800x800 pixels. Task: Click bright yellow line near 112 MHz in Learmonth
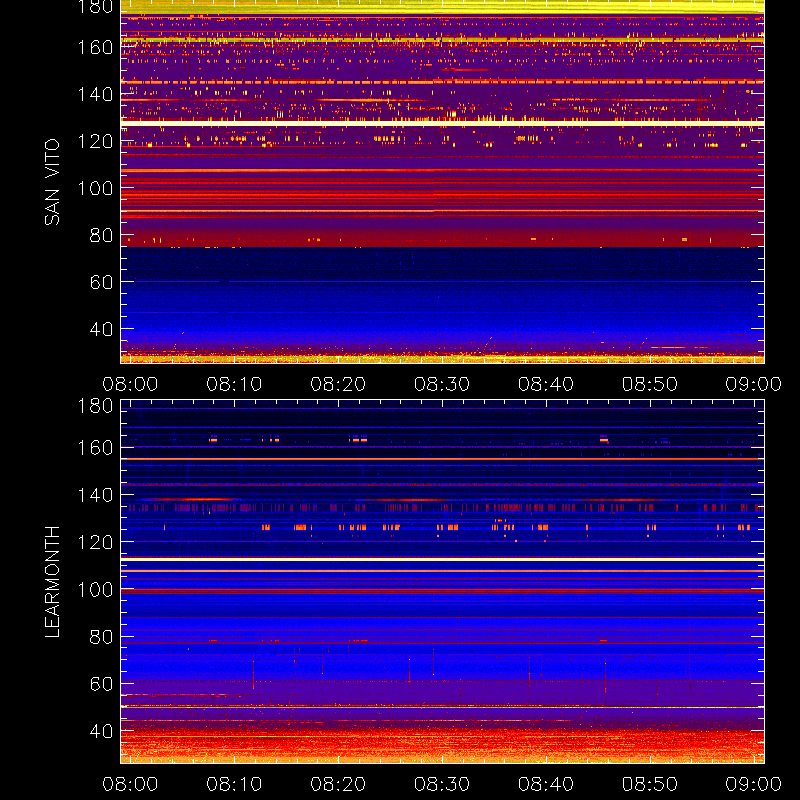point(442,560)
